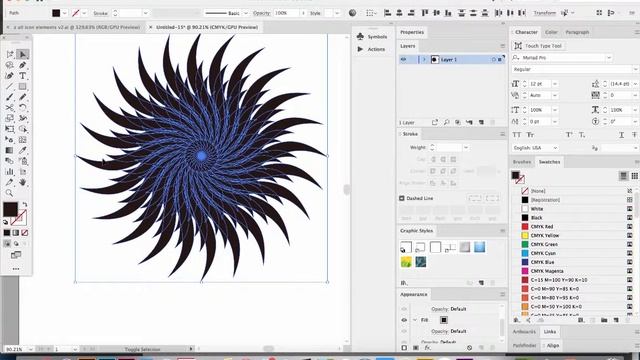Click Create New Layer icon
Viewport: 640px width, 360px height.
point(481,122)
